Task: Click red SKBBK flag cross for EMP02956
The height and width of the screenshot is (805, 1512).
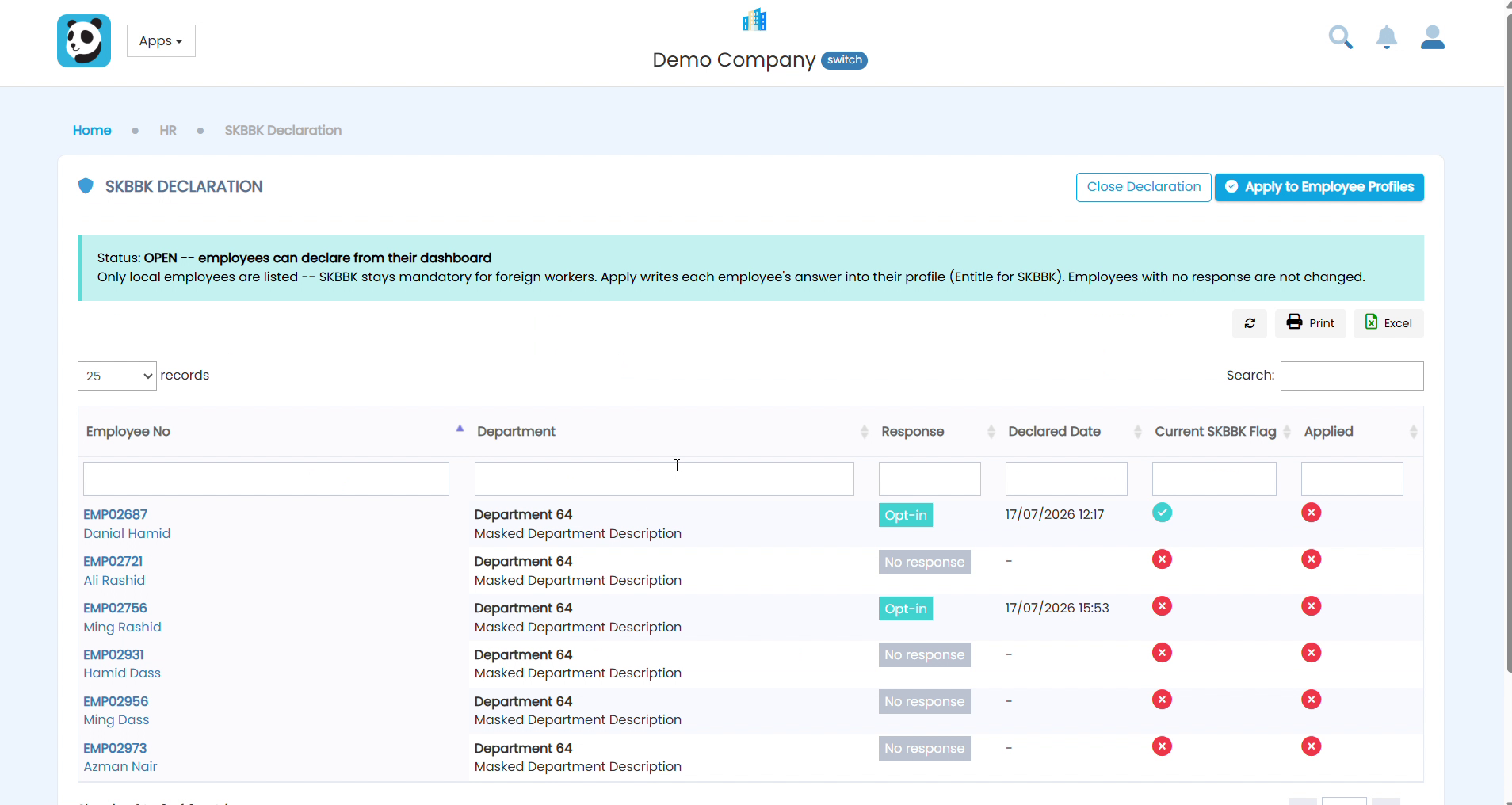Action: (x=1163, y=700)
